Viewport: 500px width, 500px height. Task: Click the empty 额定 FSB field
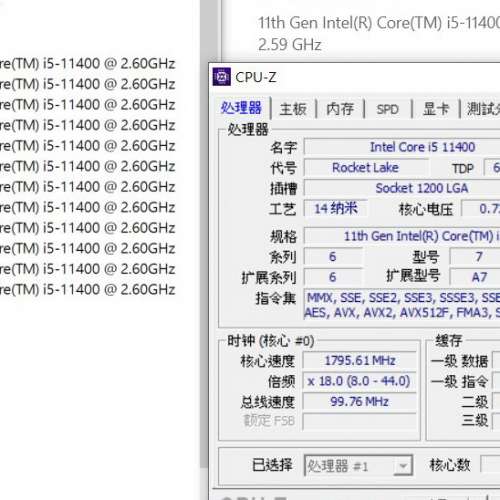(359, 422)
